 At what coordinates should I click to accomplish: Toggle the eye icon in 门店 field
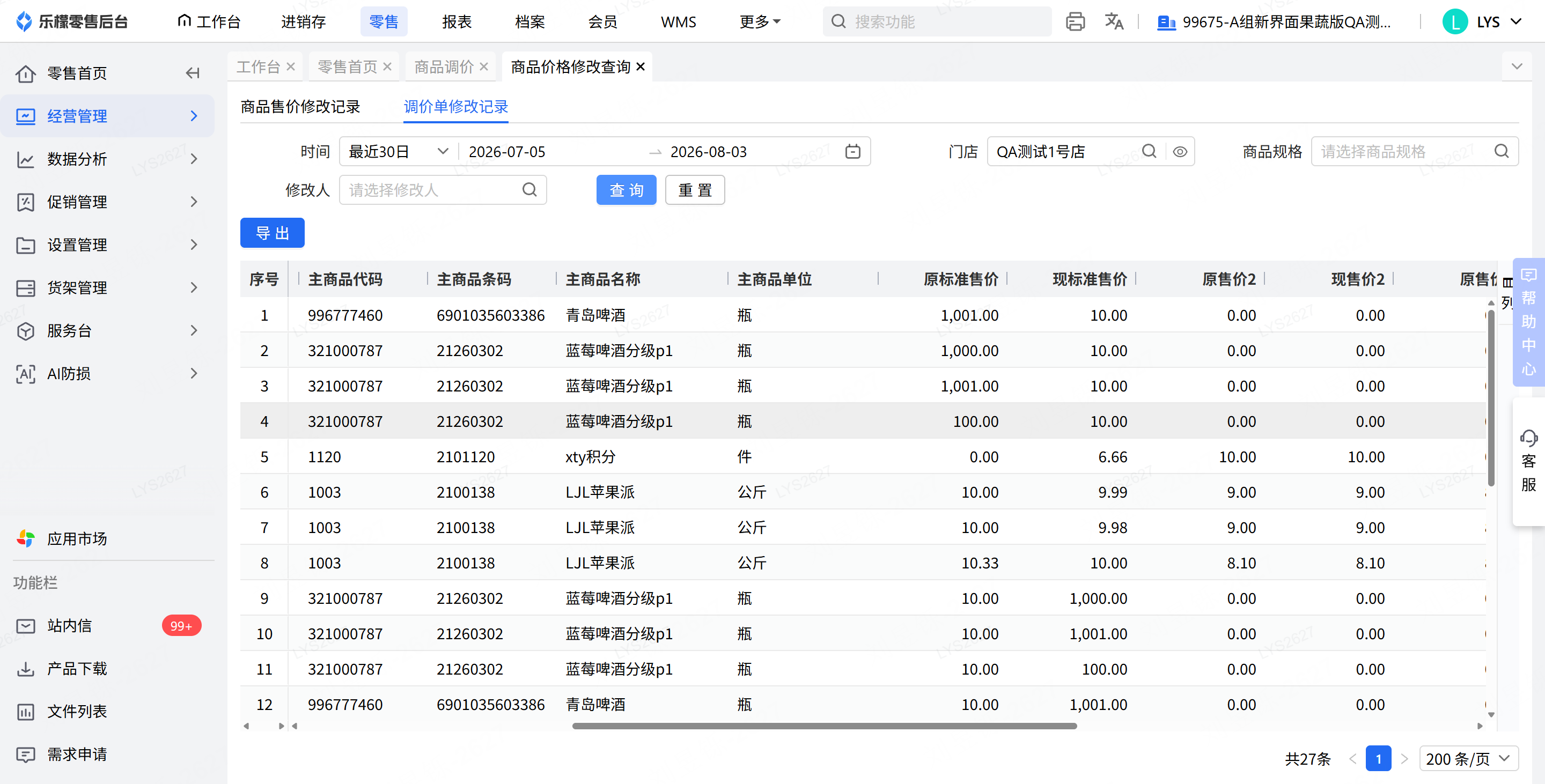click(x=1180, y=152)
